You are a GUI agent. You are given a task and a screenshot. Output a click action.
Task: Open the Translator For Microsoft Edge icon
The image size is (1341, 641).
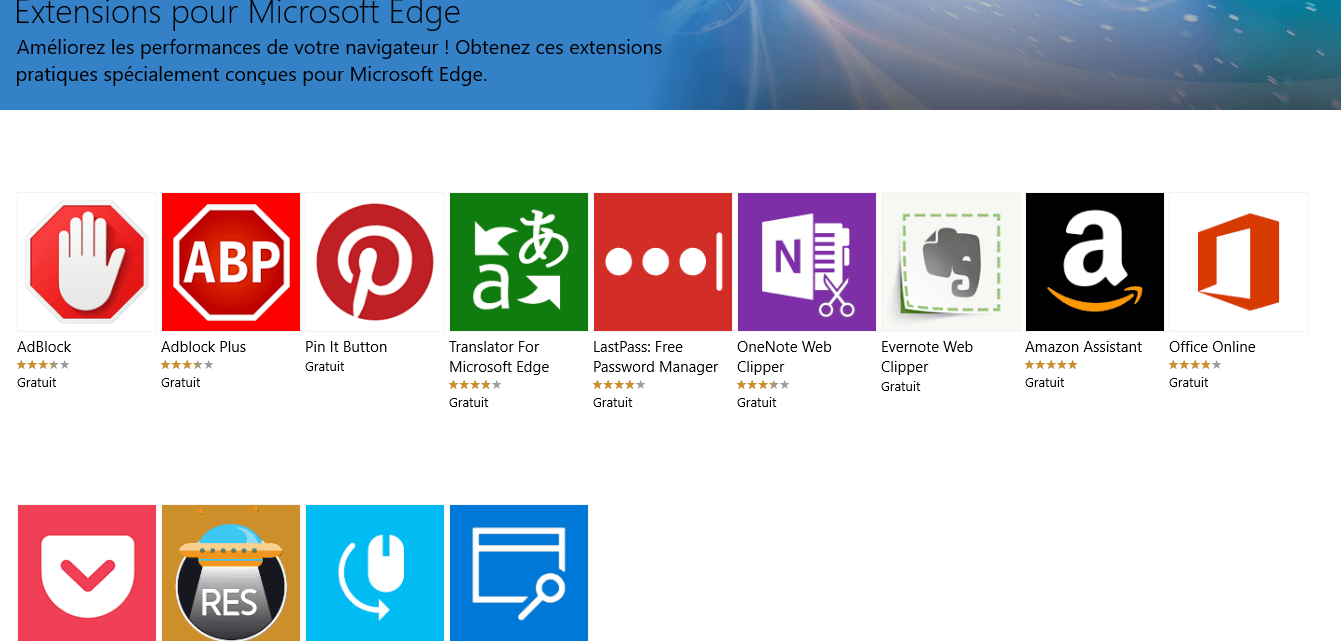point(519,261)
